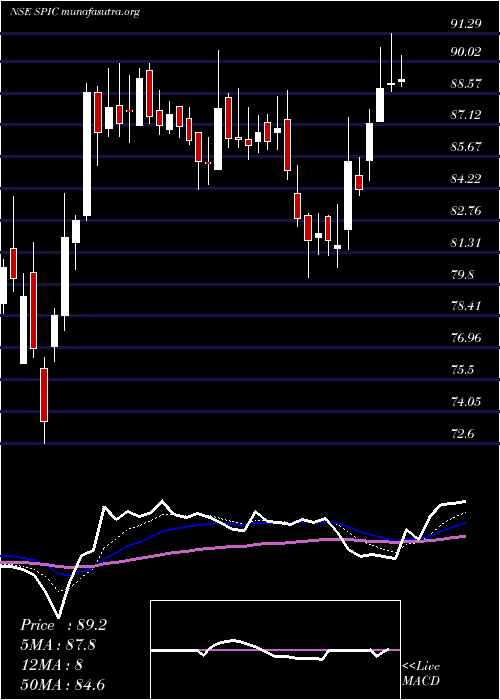The width and height of the screenshot is (500, 700).
Task: Click inside the MACD inset chart
Action: [275, 650]
